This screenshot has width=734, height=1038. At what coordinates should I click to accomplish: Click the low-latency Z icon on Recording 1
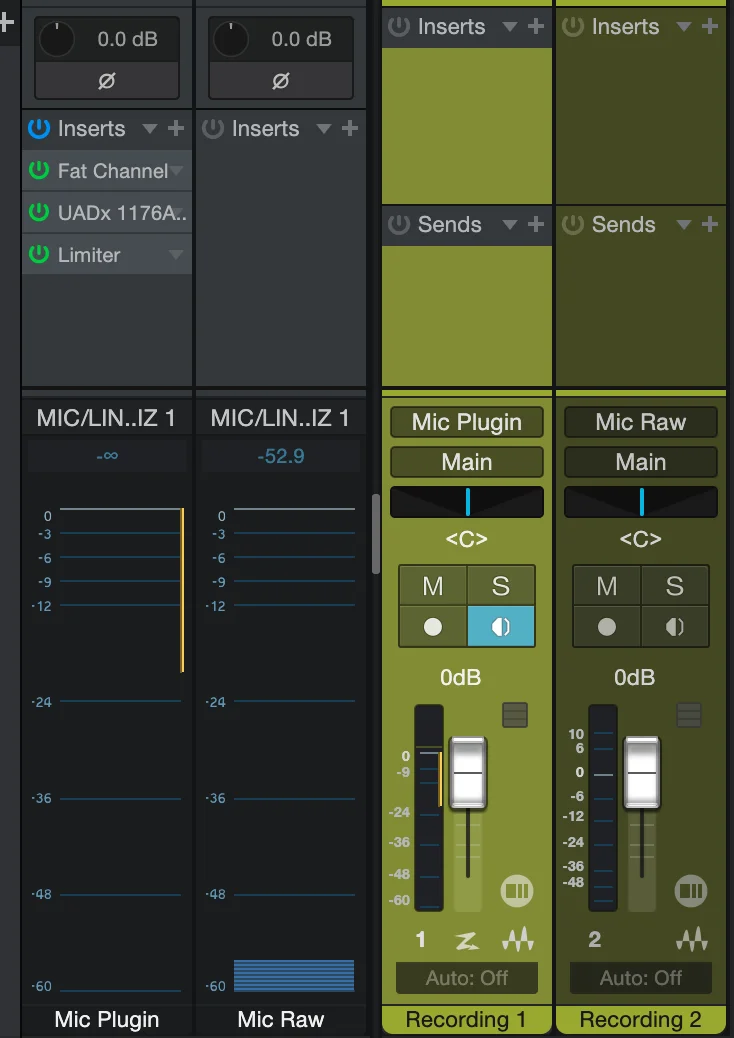tap(467, 941)
